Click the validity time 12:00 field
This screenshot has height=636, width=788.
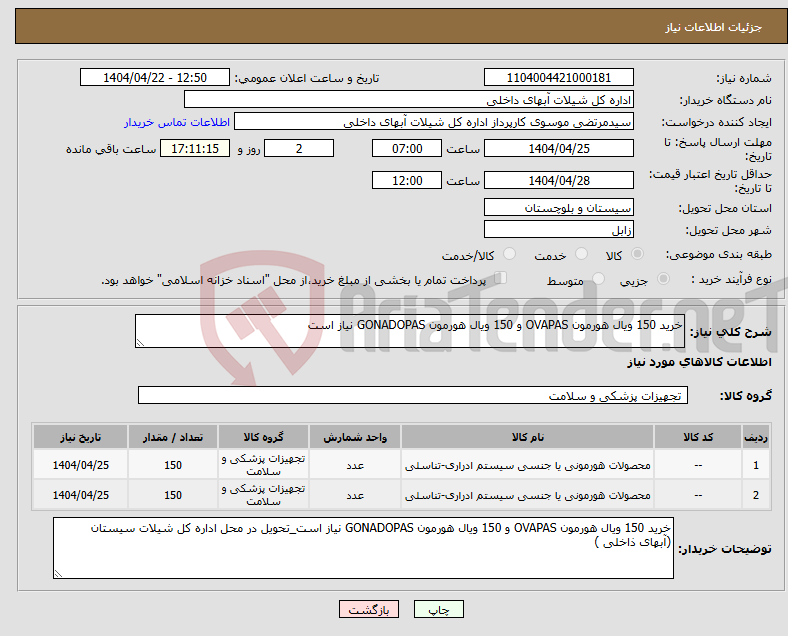407,180
